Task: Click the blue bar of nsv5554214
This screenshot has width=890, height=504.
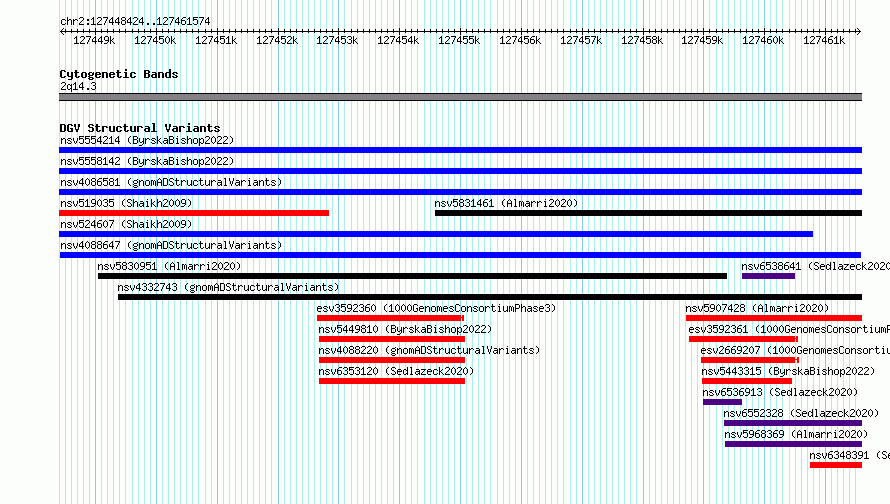Action: pos(460,150)
